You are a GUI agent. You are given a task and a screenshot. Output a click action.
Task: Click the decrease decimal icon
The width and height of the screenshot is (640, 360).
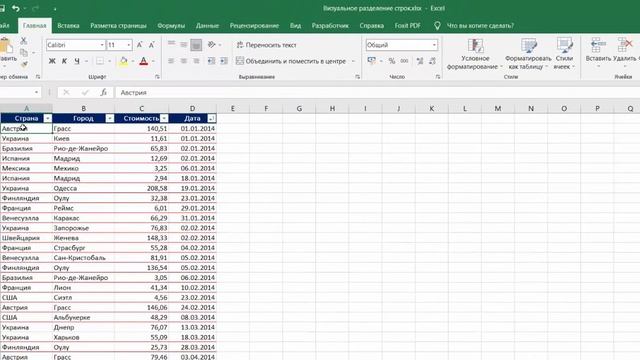(x=432, y=61)
